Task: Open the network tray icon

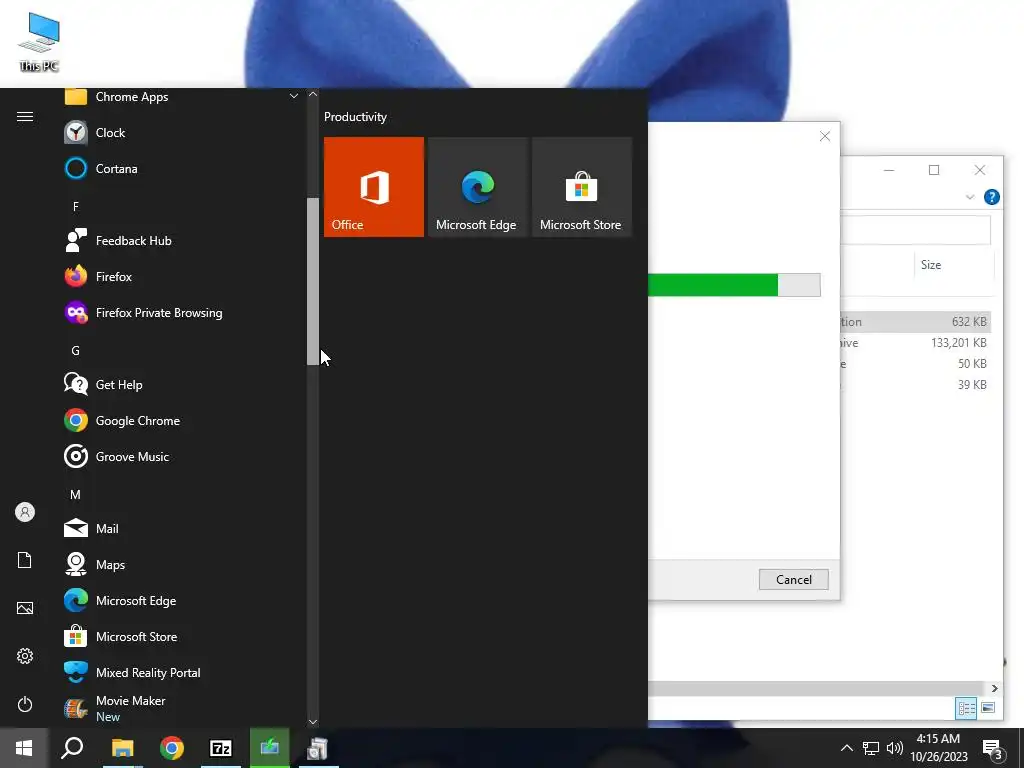Action: 871,748
